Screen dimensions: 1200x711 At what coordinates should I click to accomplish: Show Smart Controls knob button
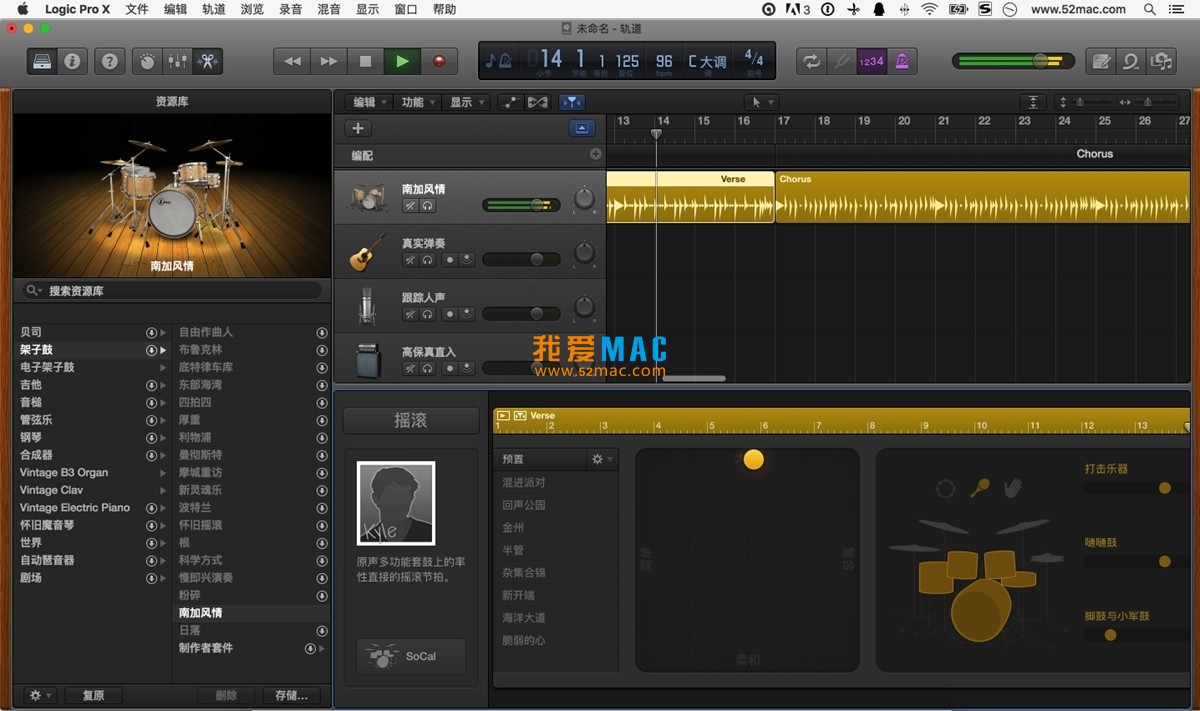pyautogui.click(x=147, y=61)
